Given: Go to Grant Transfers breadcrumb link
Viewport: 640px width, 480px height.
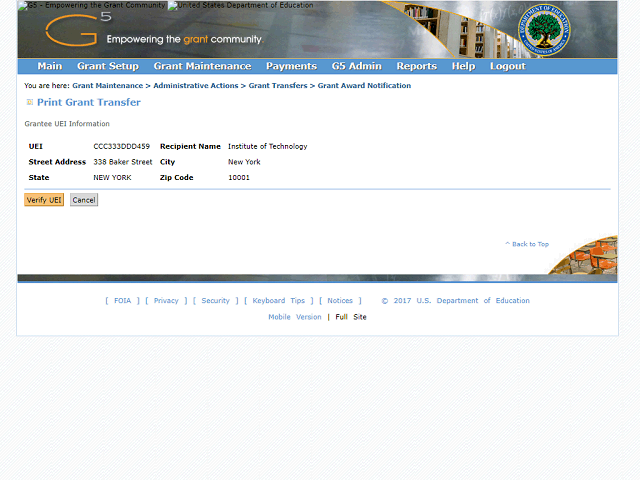Looking at the screenshot, I should click(278, 86).
